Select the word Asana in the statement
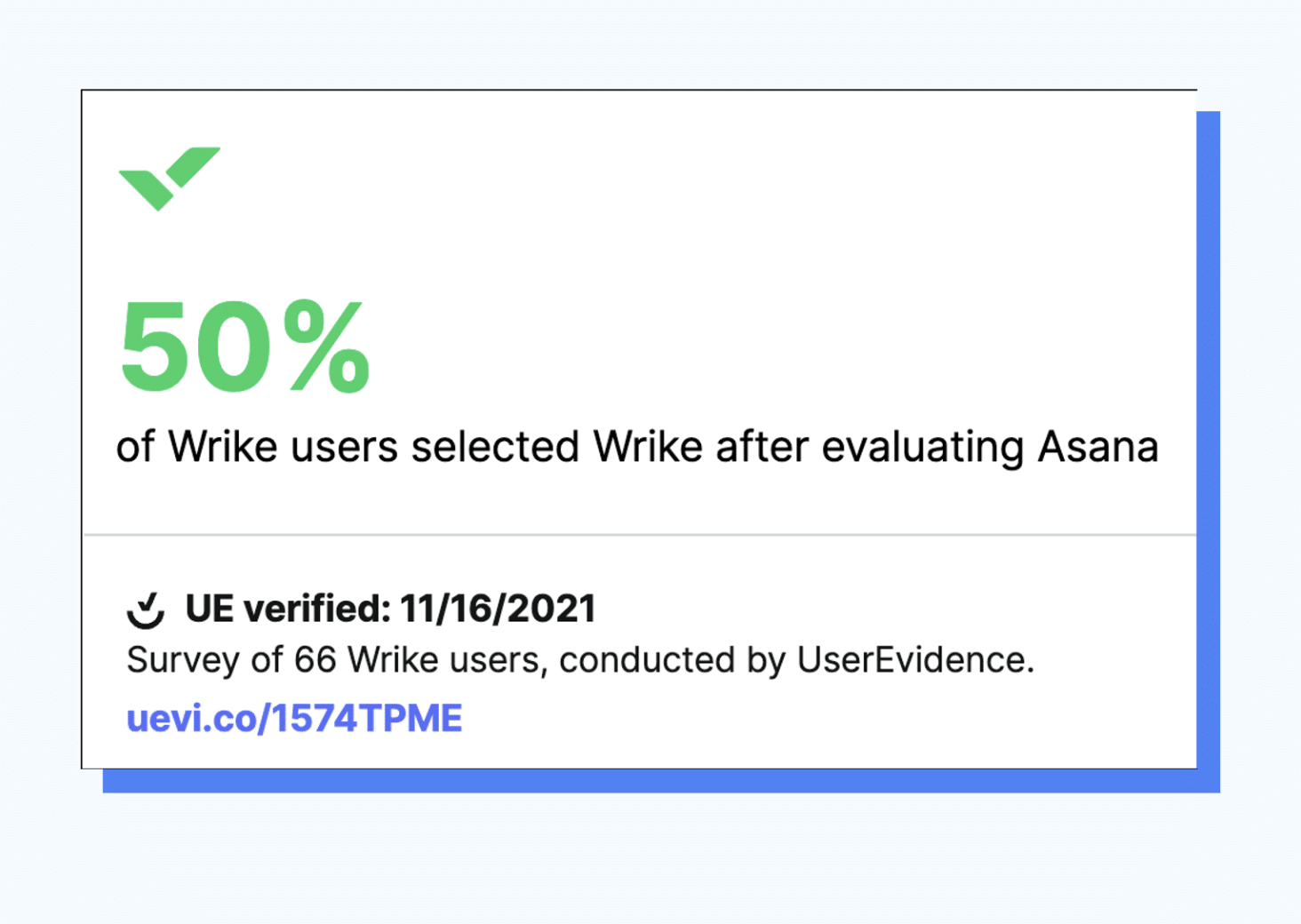1301x924 pixels. 1098,446
